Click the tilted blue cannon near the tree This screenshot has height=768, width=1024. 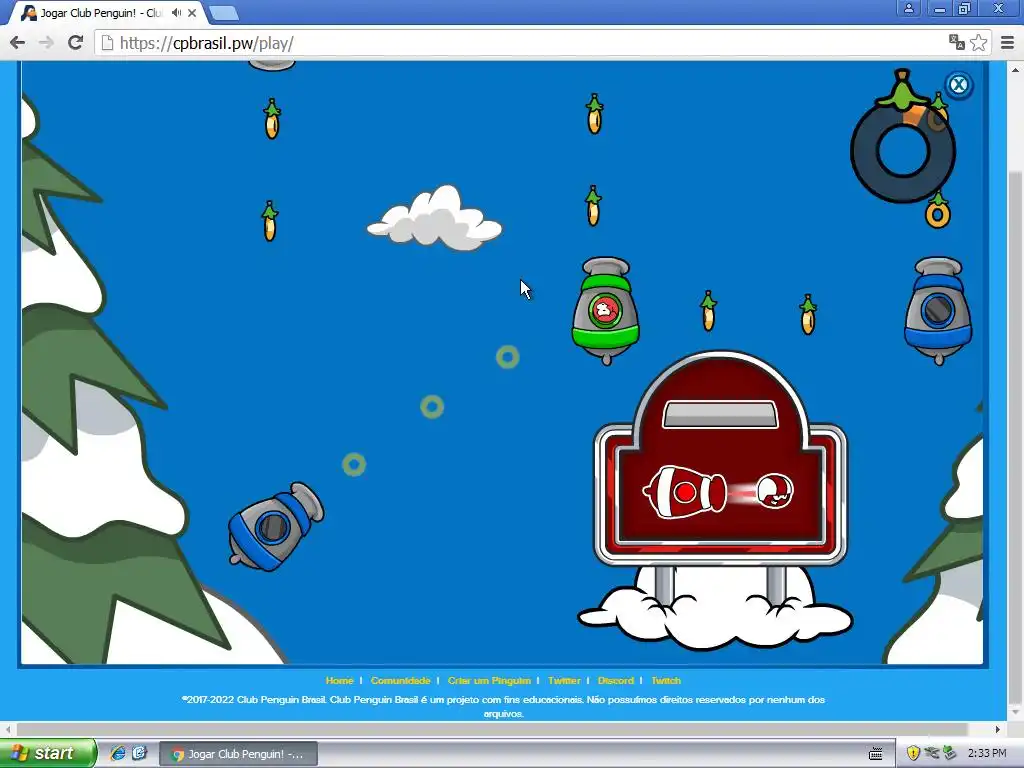click(276, 527)
